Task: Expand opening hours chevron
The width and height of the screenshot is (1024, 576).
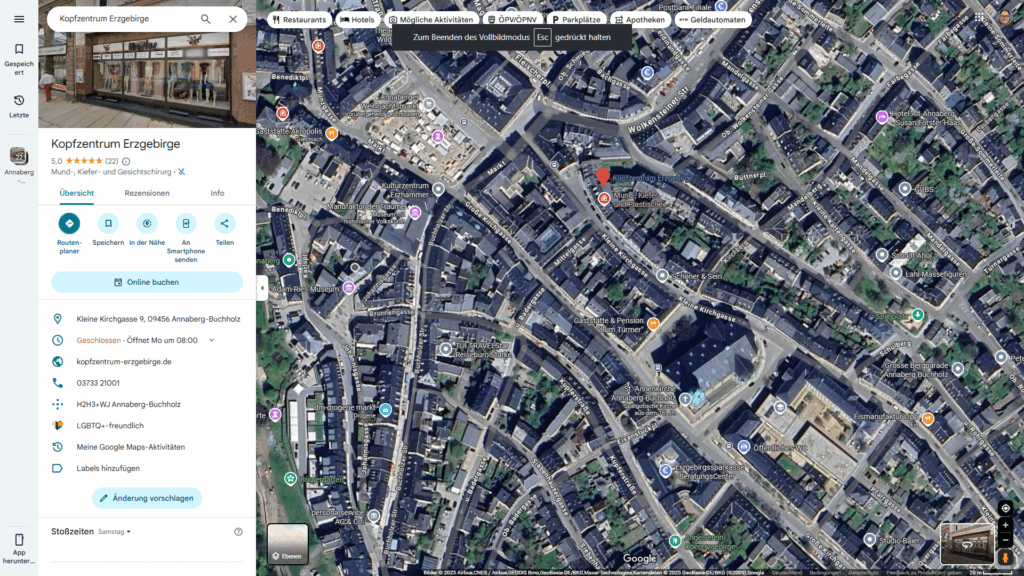Action: [212, 340]
